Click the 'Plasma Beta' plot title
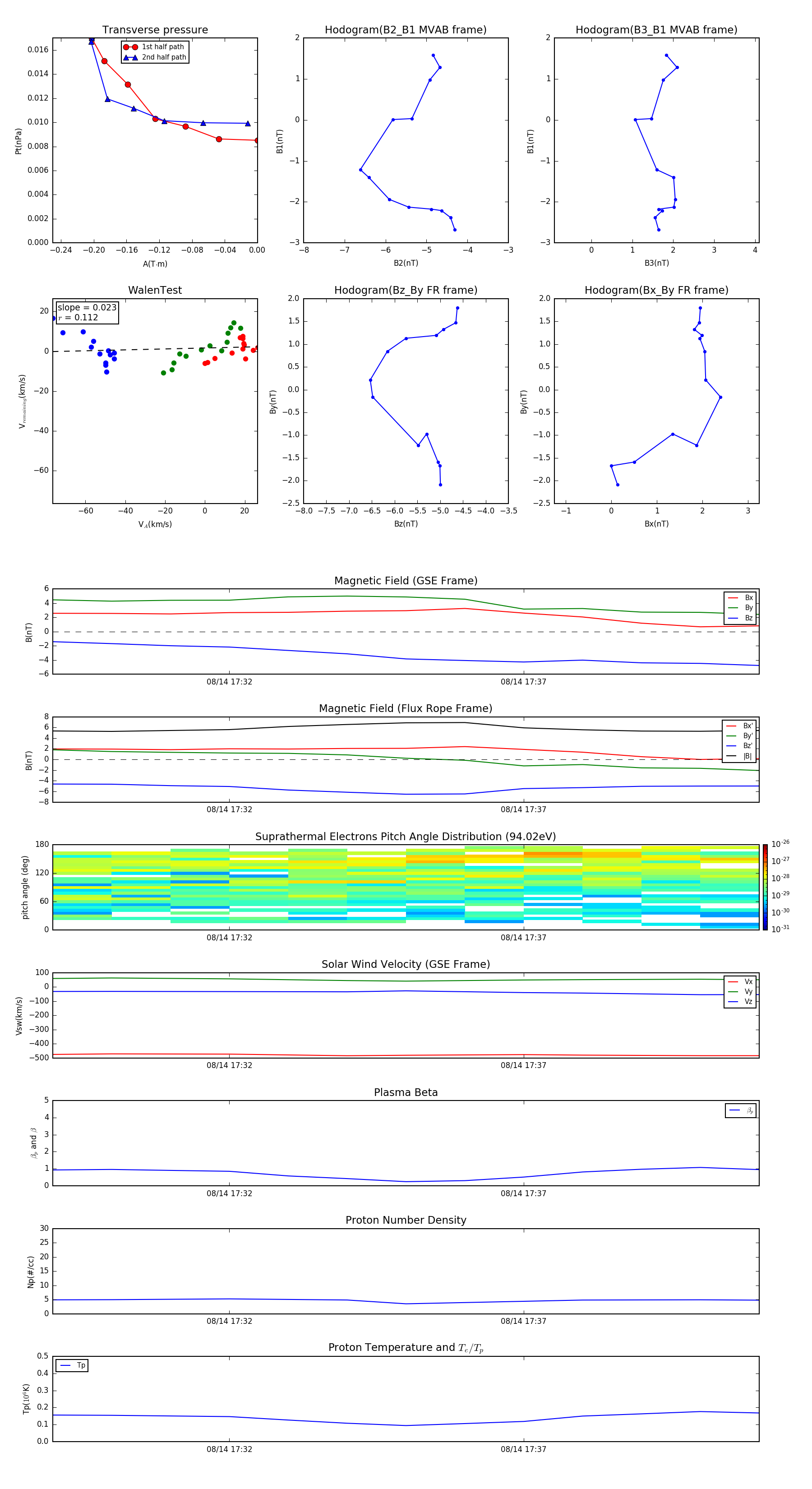The width and height of the screenshot is (812, 1489). tap(406, 1092)
